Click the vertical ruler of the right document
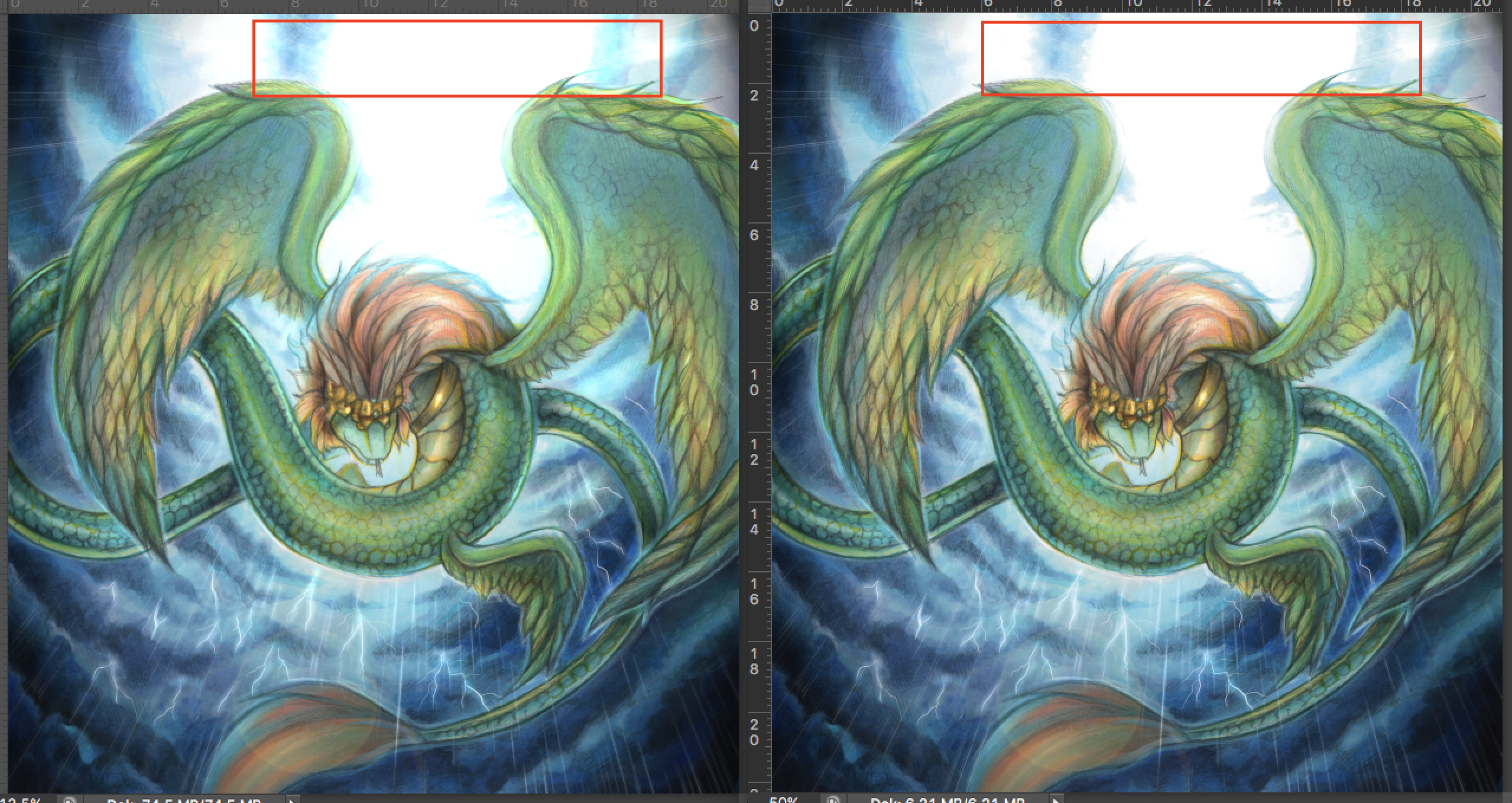 [x=760, y=402]
